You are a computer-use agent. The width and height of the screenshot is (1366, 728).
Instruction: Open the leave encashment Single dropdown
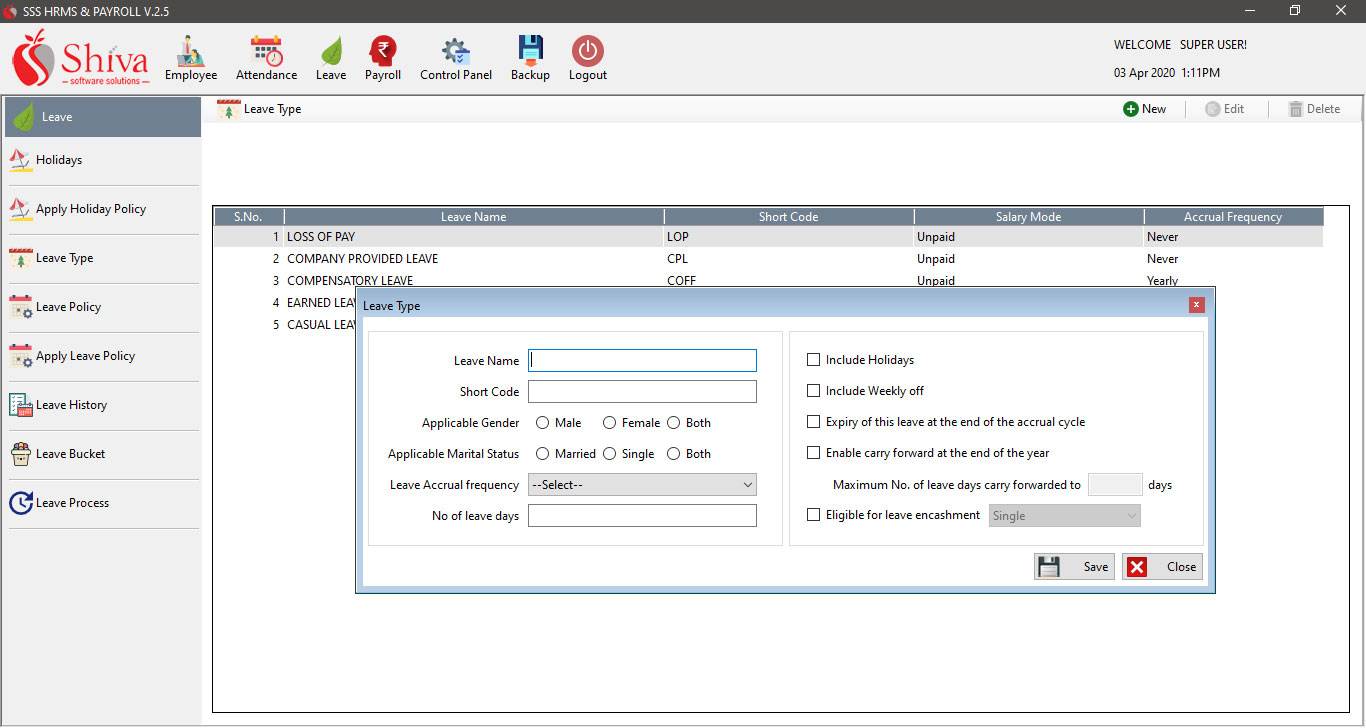1064,516
